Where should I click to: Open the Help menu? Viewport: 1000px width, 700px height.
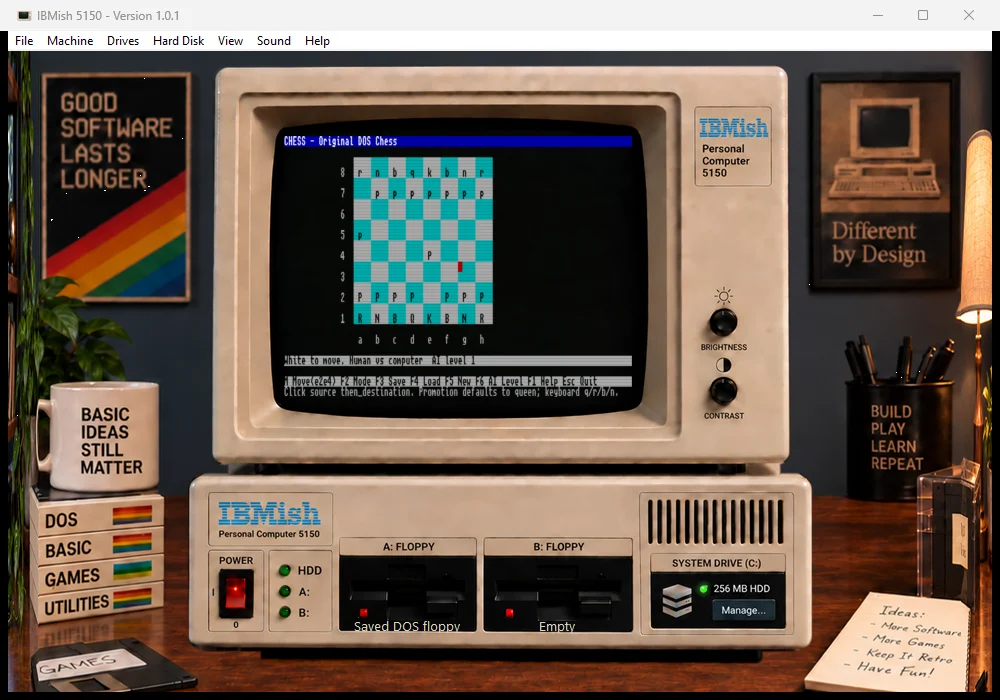[x=317, y=41]
